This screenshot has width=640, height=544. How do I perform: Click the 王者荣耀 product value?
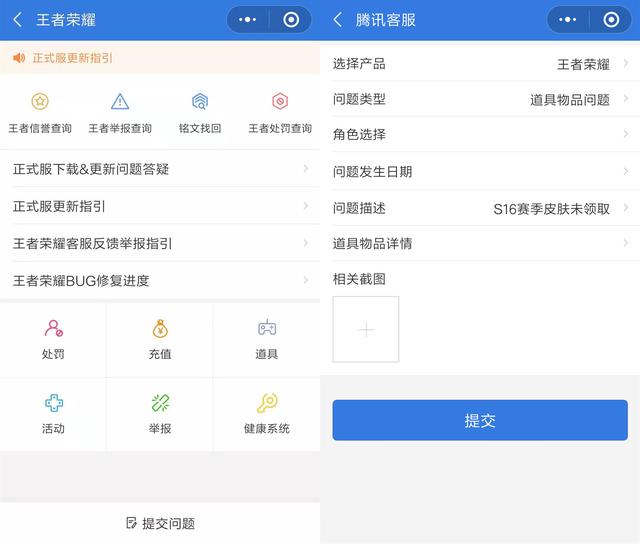coord(583,64)
